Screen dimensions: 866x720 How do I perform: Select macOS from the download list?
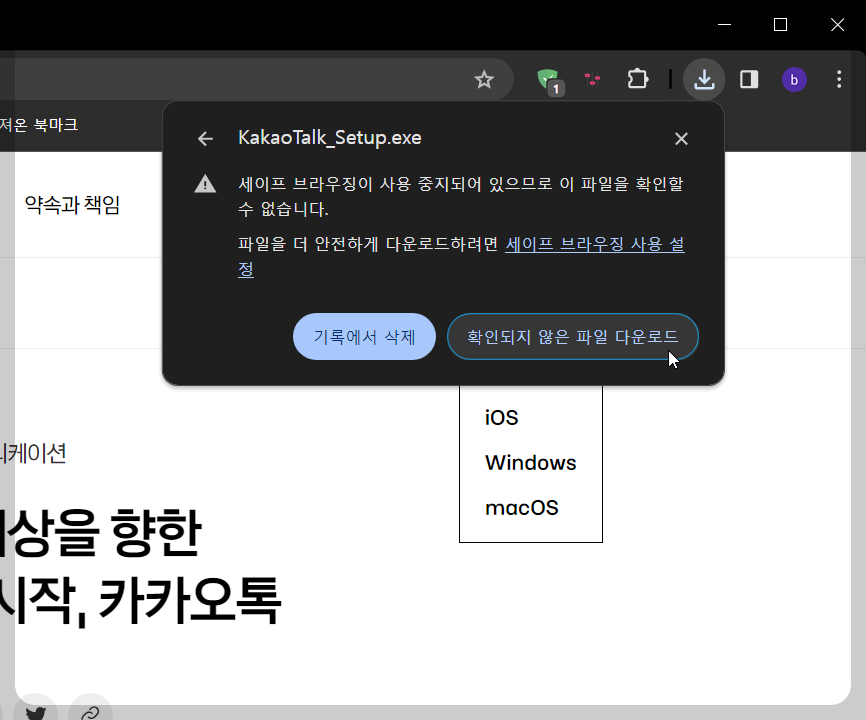point(521,507)
